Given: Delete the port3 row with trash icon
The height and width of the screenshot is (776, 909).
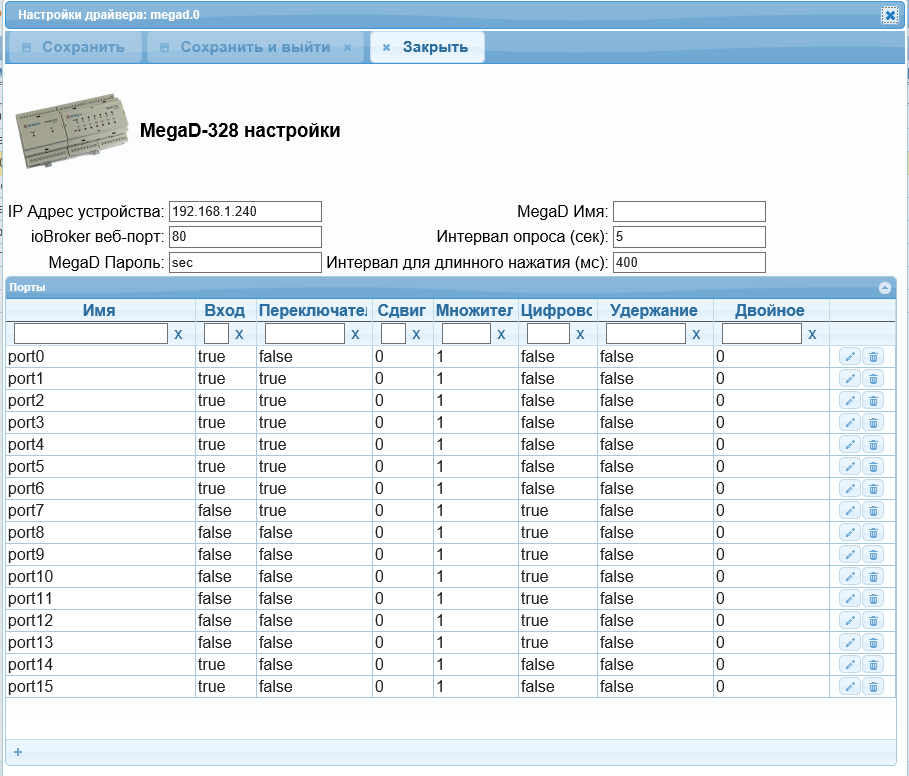Looking at the screenshot, I should click(x=873, y=422).
